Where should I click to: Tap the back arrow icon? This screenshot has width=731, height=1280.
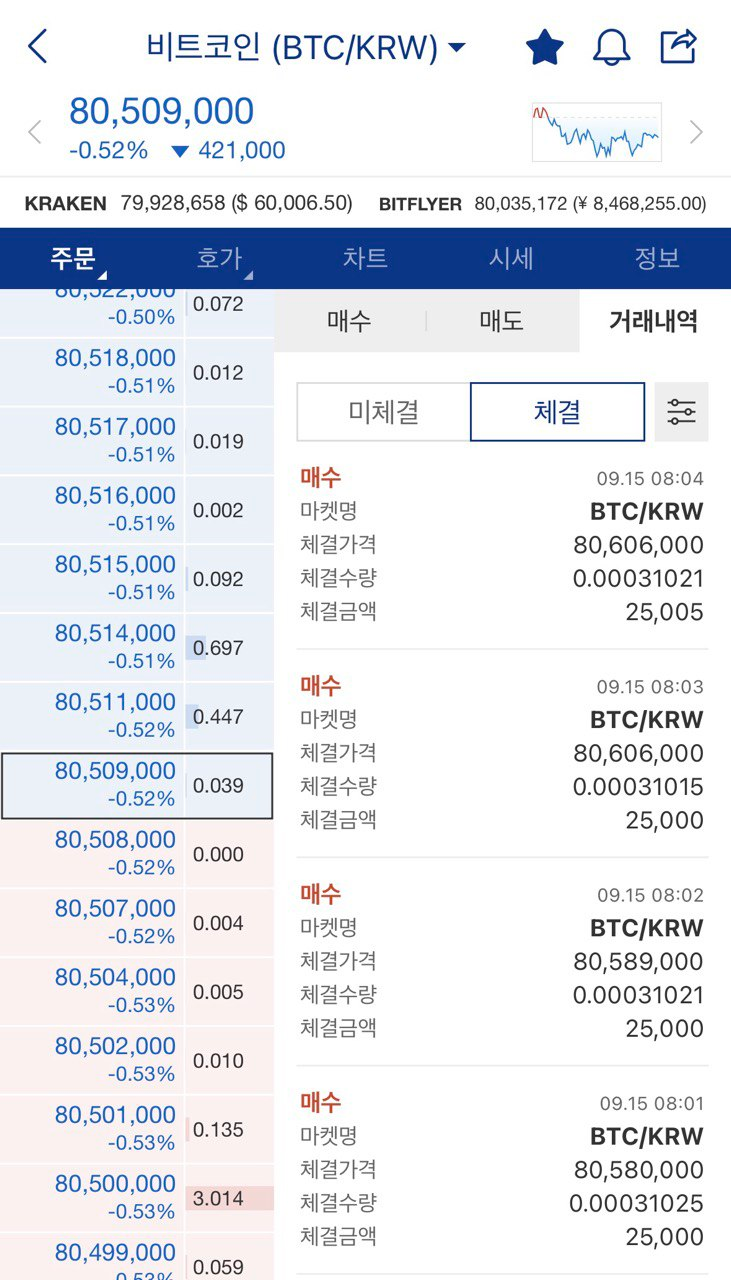point(38,46)
